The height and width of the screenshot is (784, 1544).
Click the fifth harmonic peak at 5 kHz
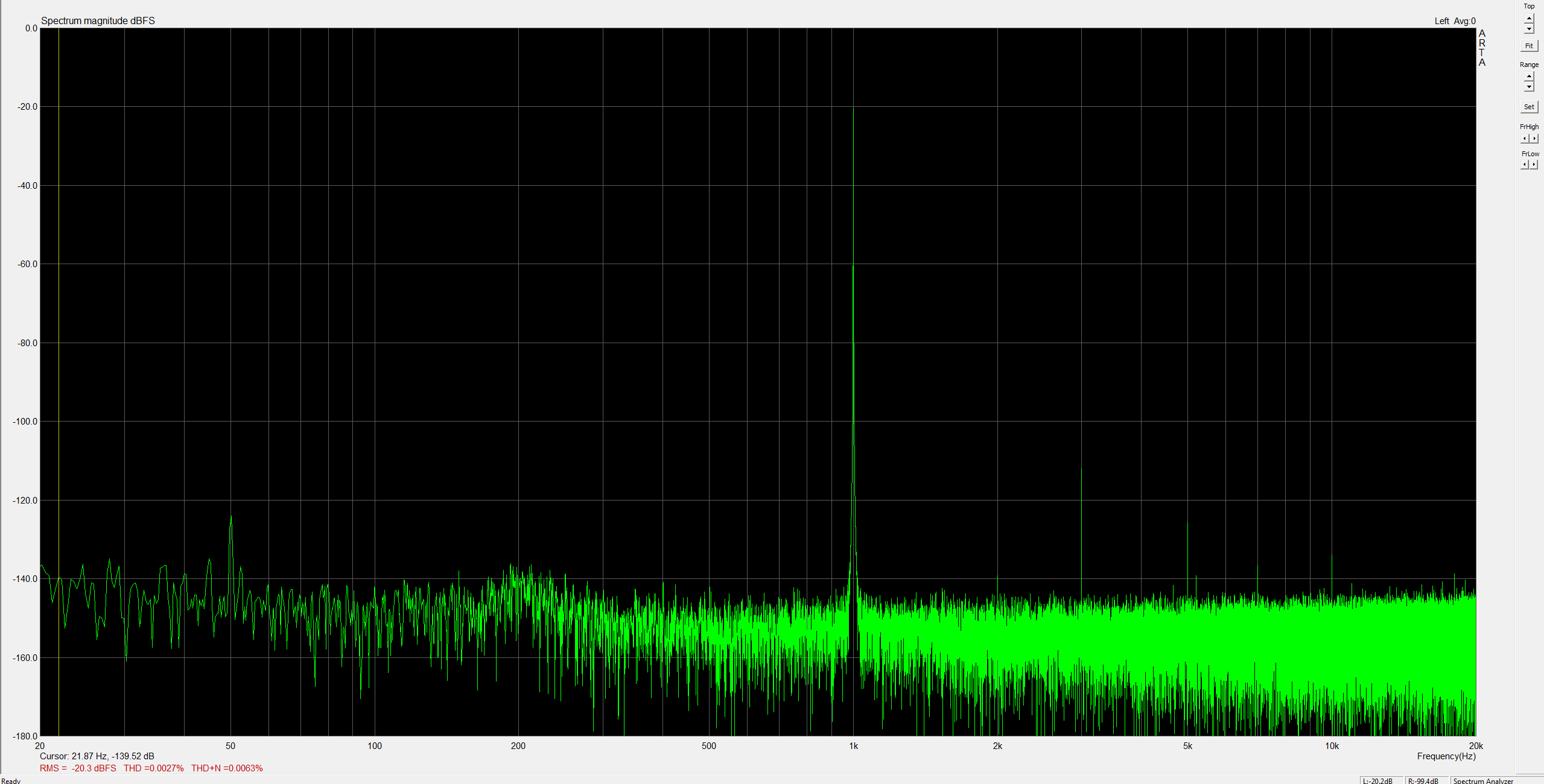click(x=1187, y=523)
